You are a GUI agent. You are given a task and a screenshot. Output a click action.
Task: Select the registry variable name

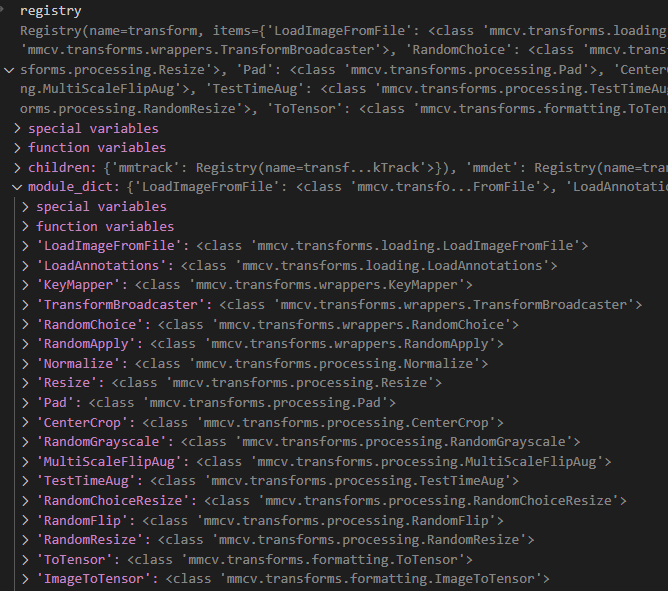point(51,11)
